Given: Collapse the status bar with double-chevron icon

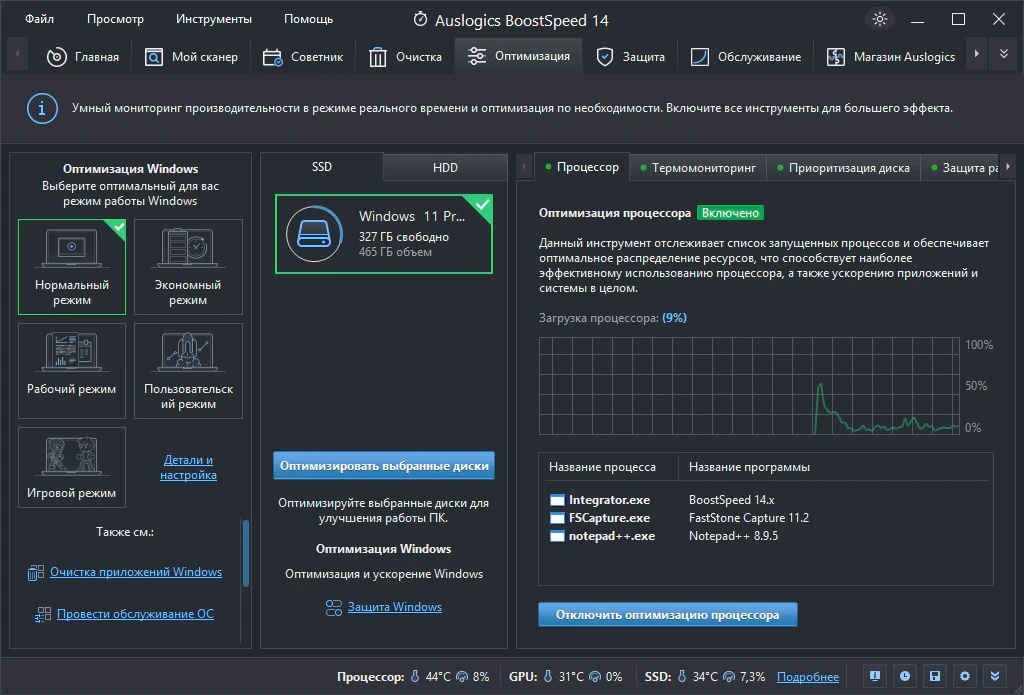Looking at the screenshot, I should coord(995,676).
